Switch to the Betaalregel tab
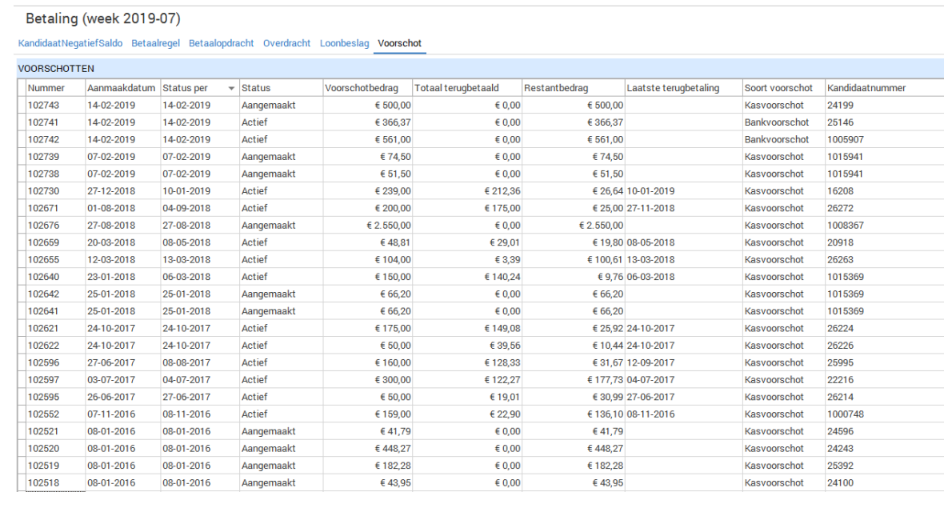The image size is (944, 507). click(157, 44)
